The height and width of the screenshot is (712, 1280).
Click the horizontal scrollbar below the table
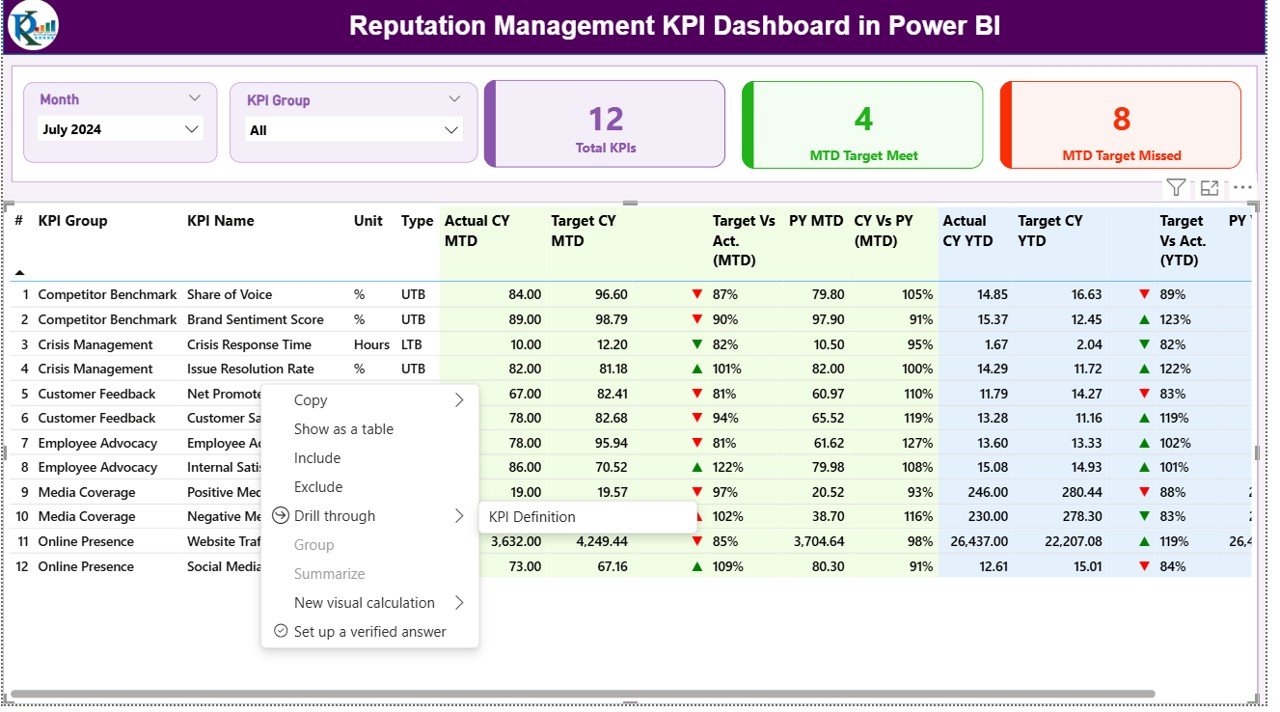[x=580, y=693]
